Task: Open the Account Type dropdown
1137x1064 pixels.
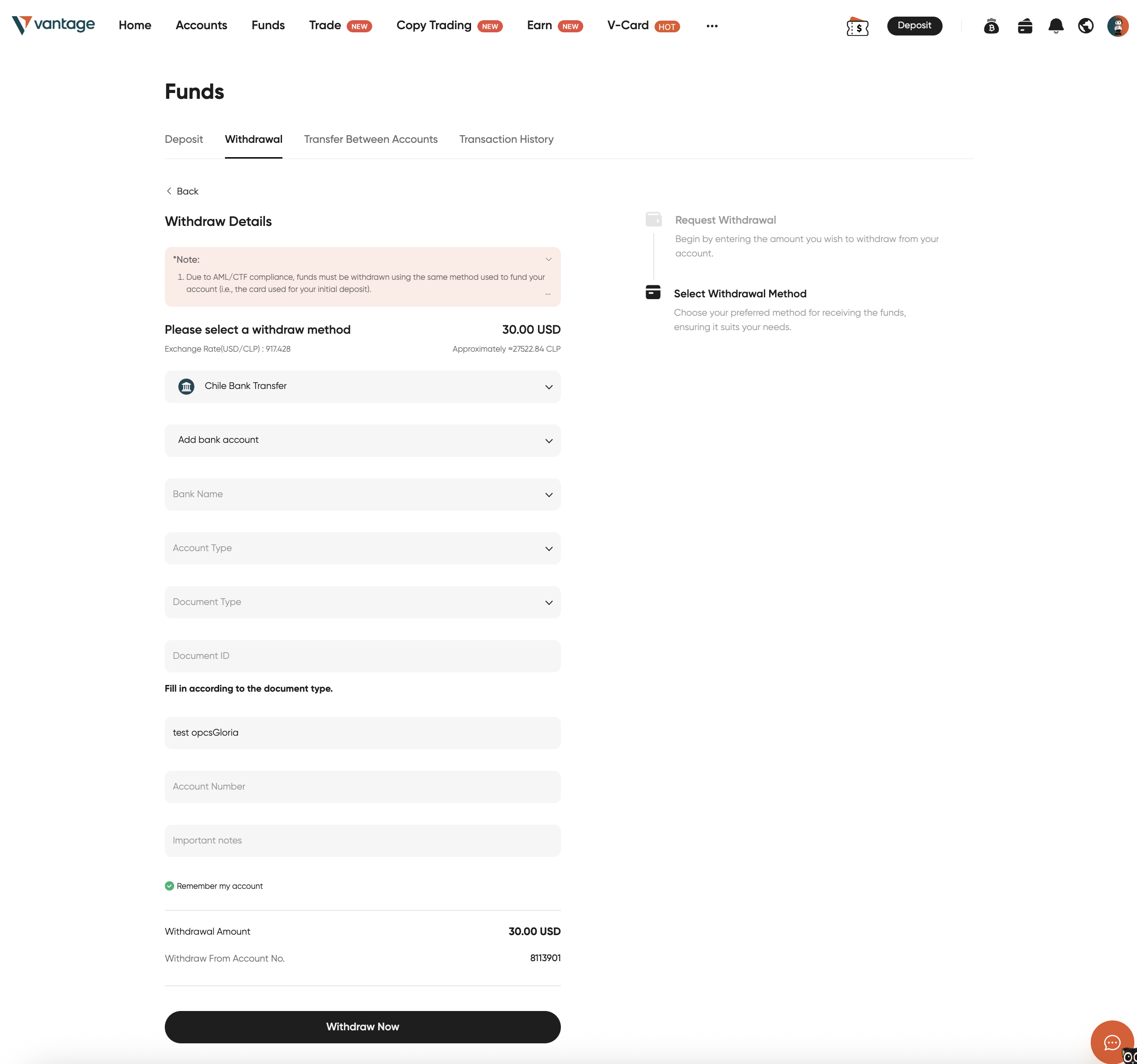Action: 362,548
